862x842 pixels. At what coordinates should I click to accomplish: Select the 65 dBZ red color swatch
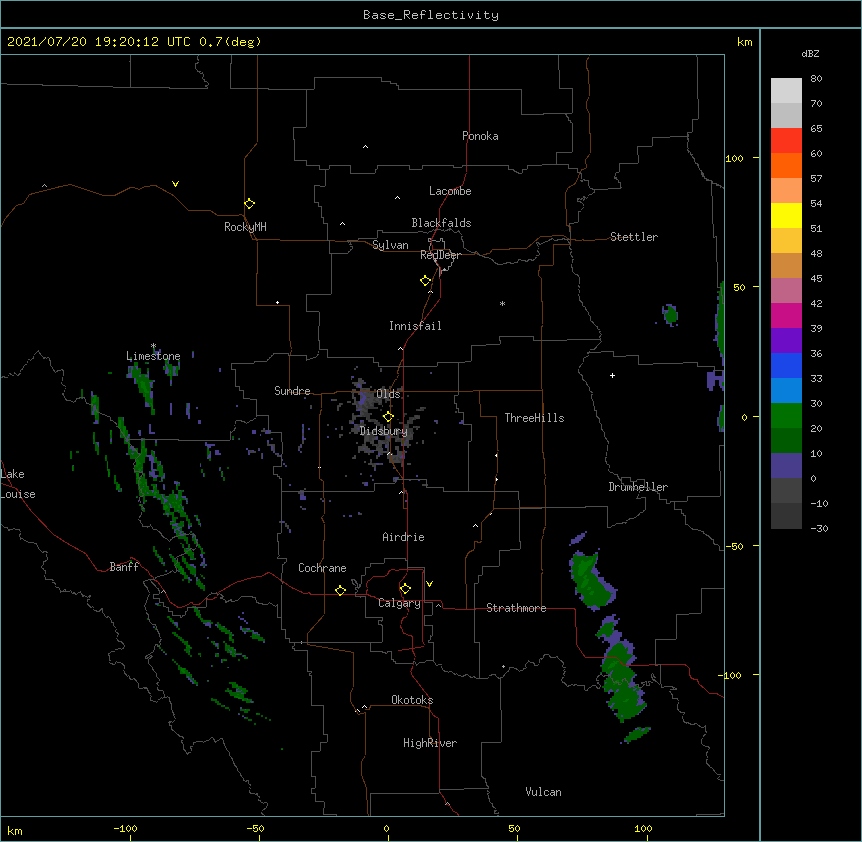786,141
